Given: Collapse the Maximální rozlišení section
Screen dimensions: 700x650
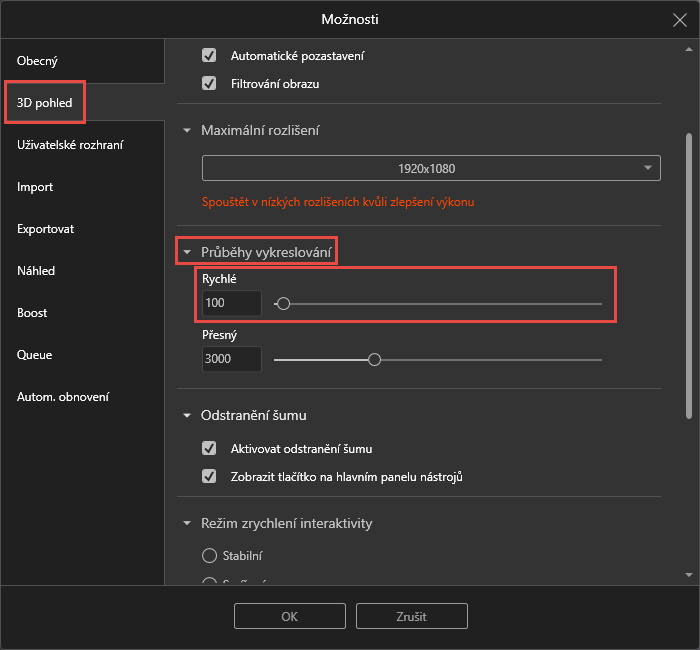Looking at the screenshot, I should [186, 131].
